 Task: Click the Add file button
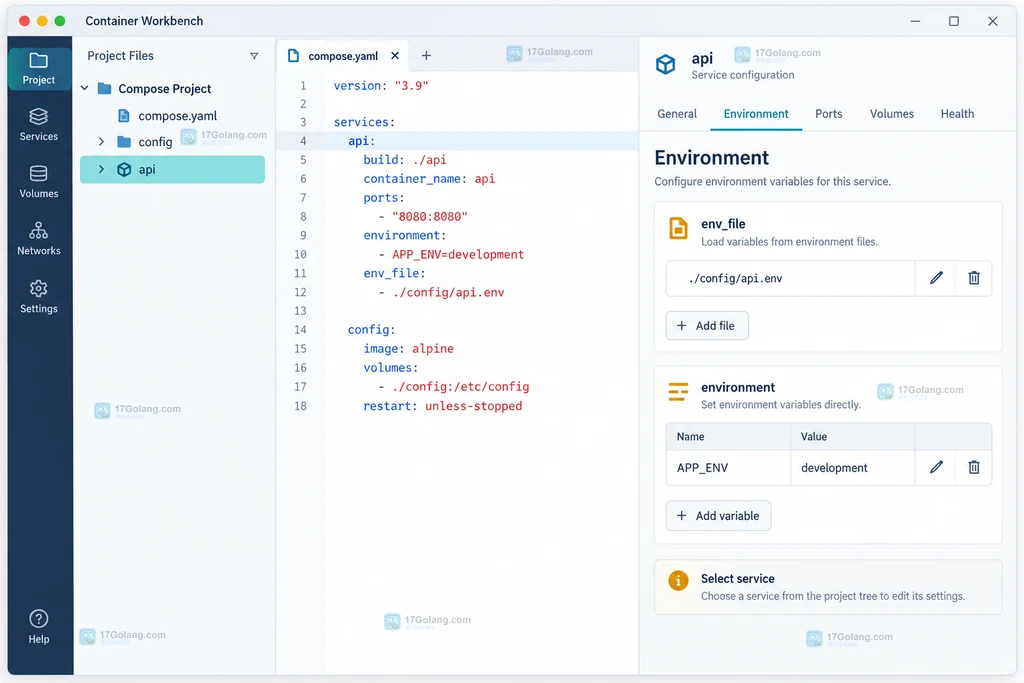[x=707, y=326]
